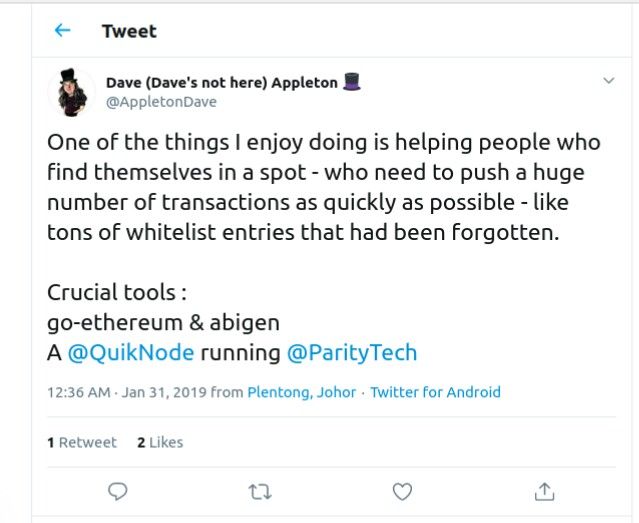View the 2 Likes list
639x523 pixels.
tap(160, 442)
